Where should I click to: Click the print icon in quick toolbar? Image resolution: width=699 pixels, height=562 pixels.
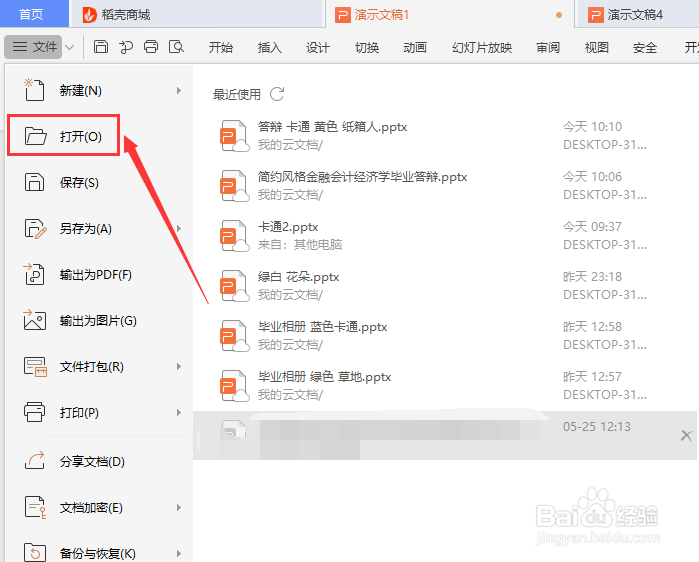151,46
